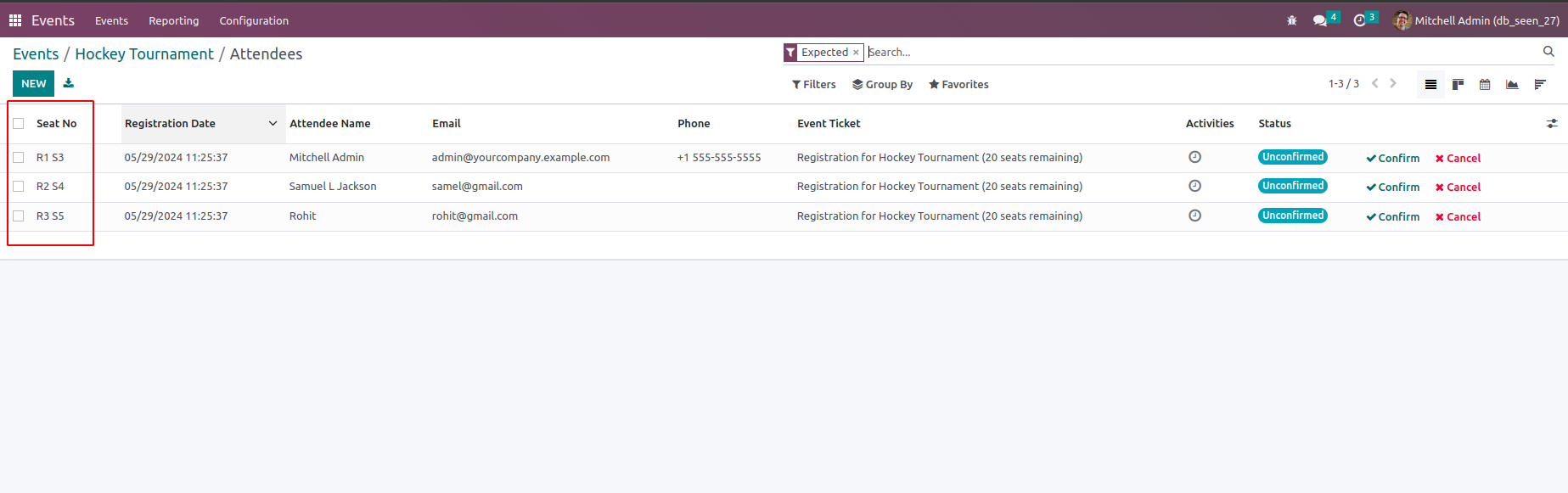Image resolution: width=1568 pixels, height=493 pixels.
Task: Open the Configuration menu
Action: tap(254, 20)
